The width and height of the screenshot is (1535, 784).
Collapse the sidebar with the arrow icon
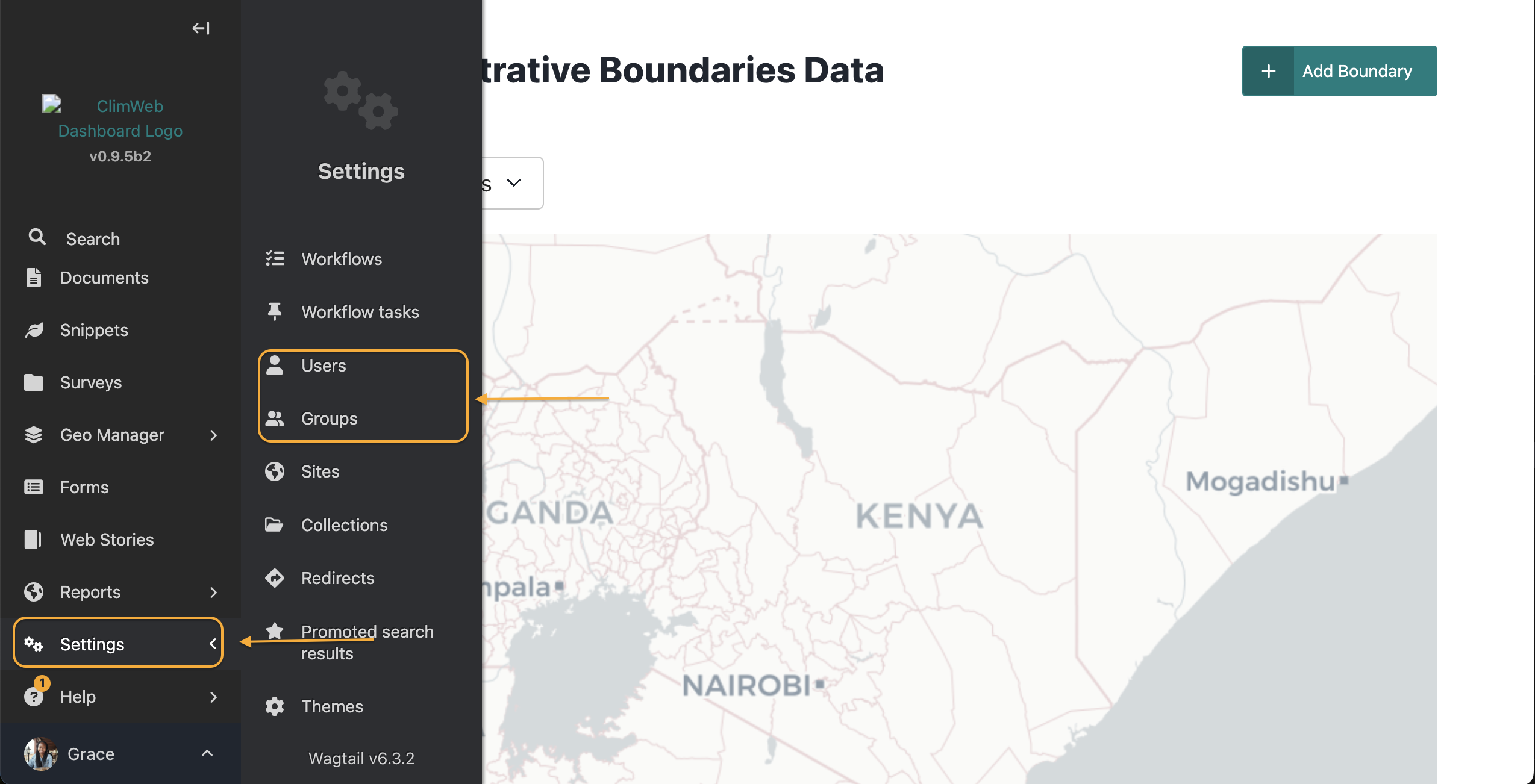(201, 28)
